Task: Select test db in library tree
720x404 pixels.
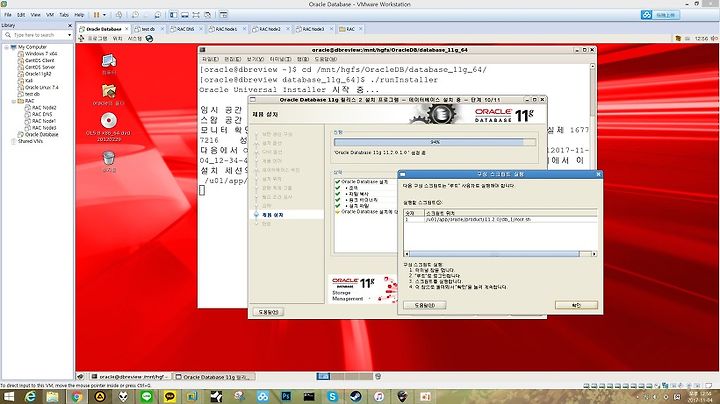Action: pos(32,94)
